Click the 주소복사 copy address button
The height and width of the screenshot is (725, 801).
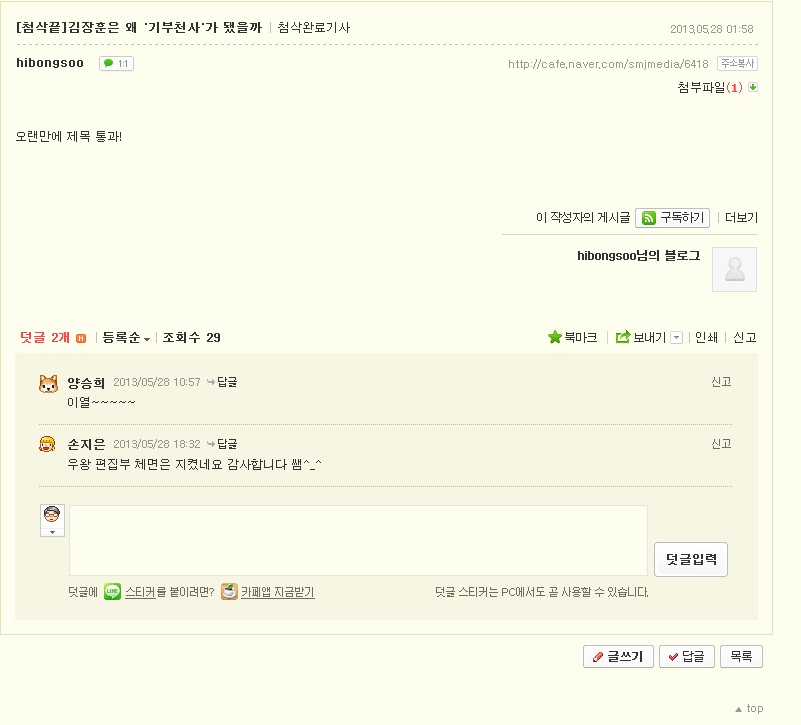739,63
